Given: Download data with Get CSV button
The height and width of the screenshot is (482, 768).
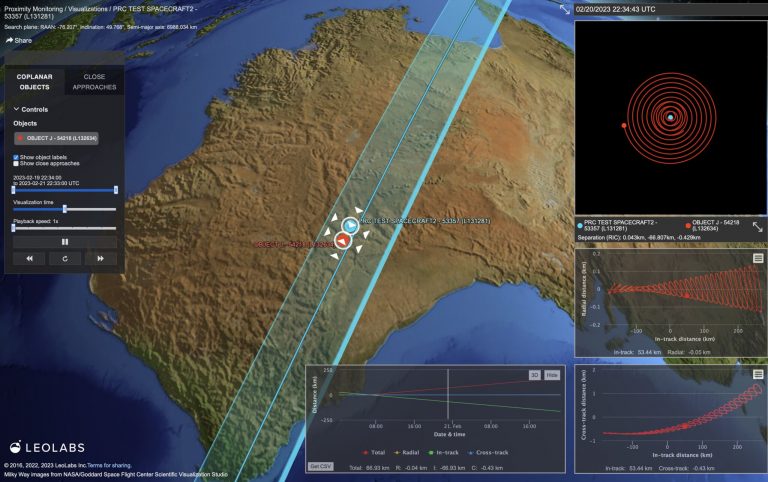Looking at the screenshot, I should pyautogui.click(x=321, y=467).
